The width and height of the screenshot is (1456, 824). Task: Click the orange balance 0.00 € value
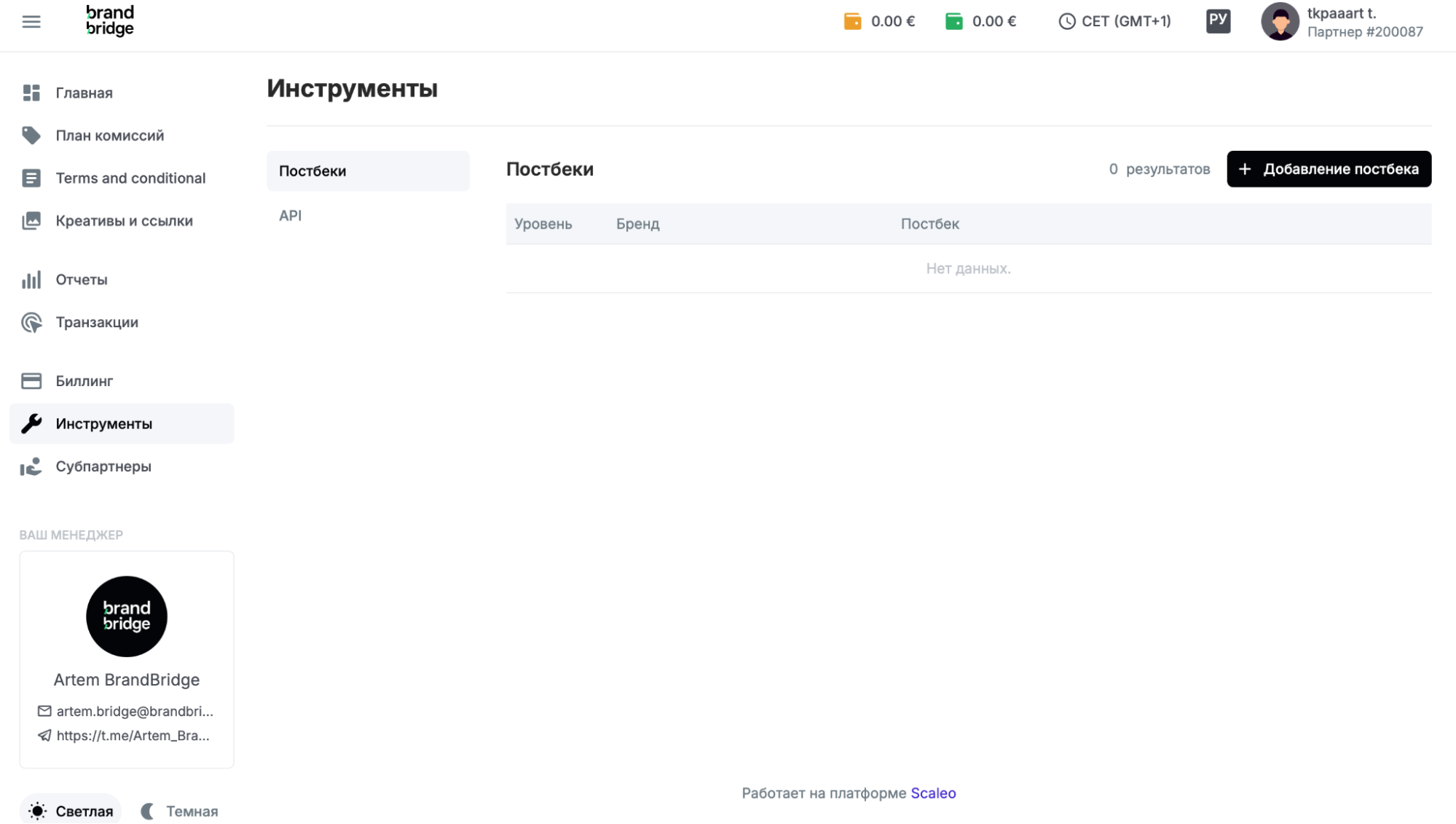point(893,21)
